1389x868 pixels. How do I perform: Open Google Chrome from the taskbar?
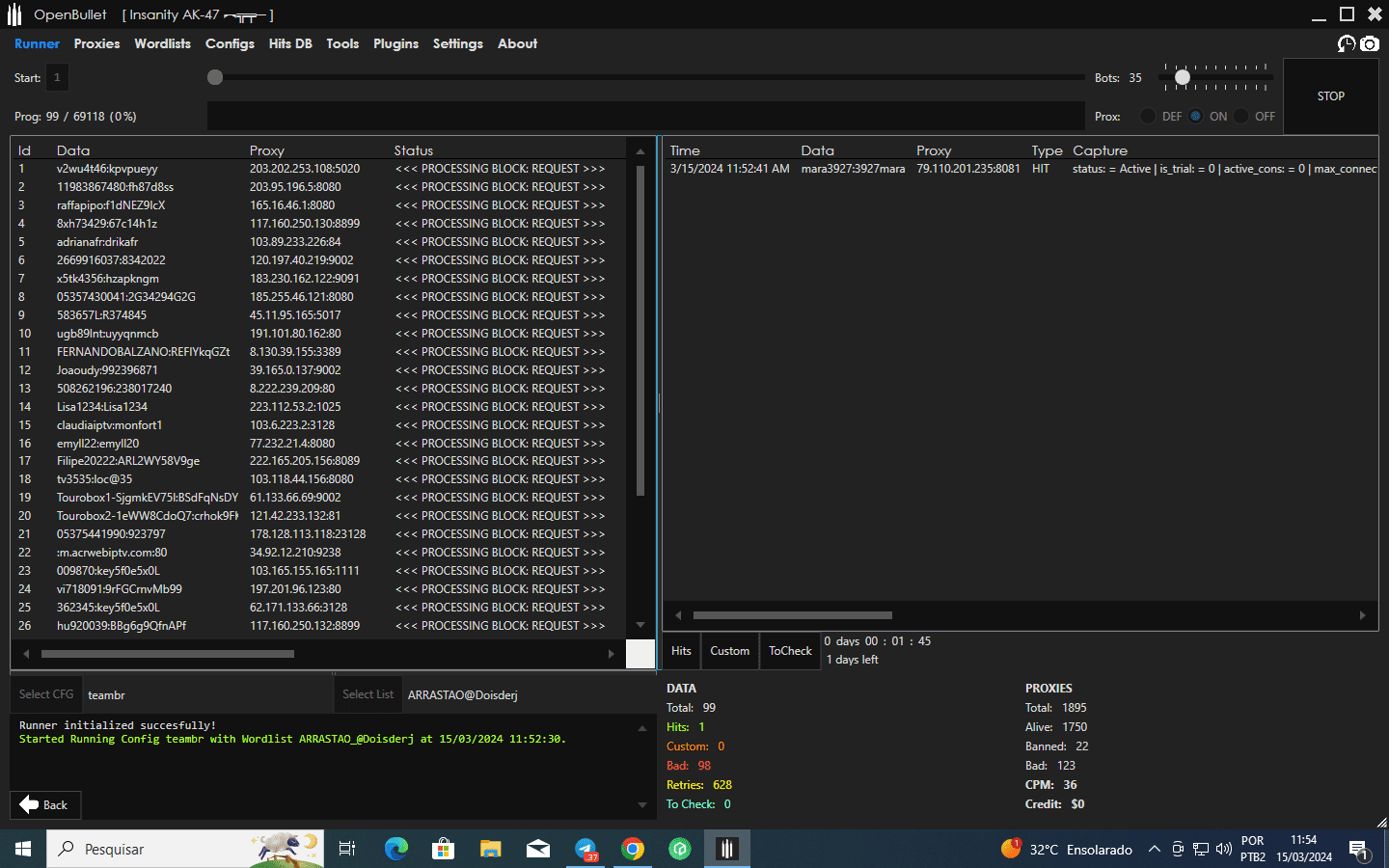633,849
